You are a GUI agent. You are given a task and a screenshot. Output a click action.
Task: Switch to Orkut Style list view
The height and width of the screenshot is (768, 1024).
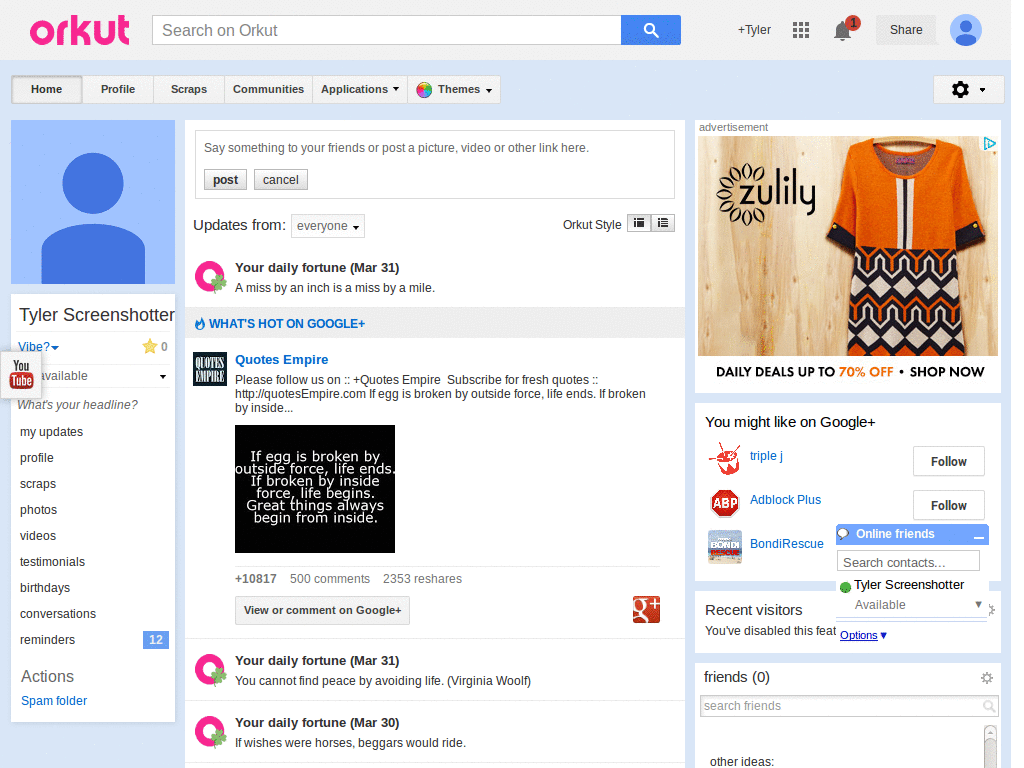663,223
